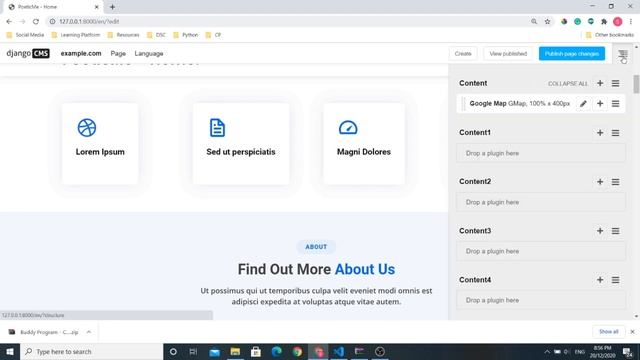Click Drop a plugin here under Content1
This screenshot has height=360, width=640.
[541, 153]
